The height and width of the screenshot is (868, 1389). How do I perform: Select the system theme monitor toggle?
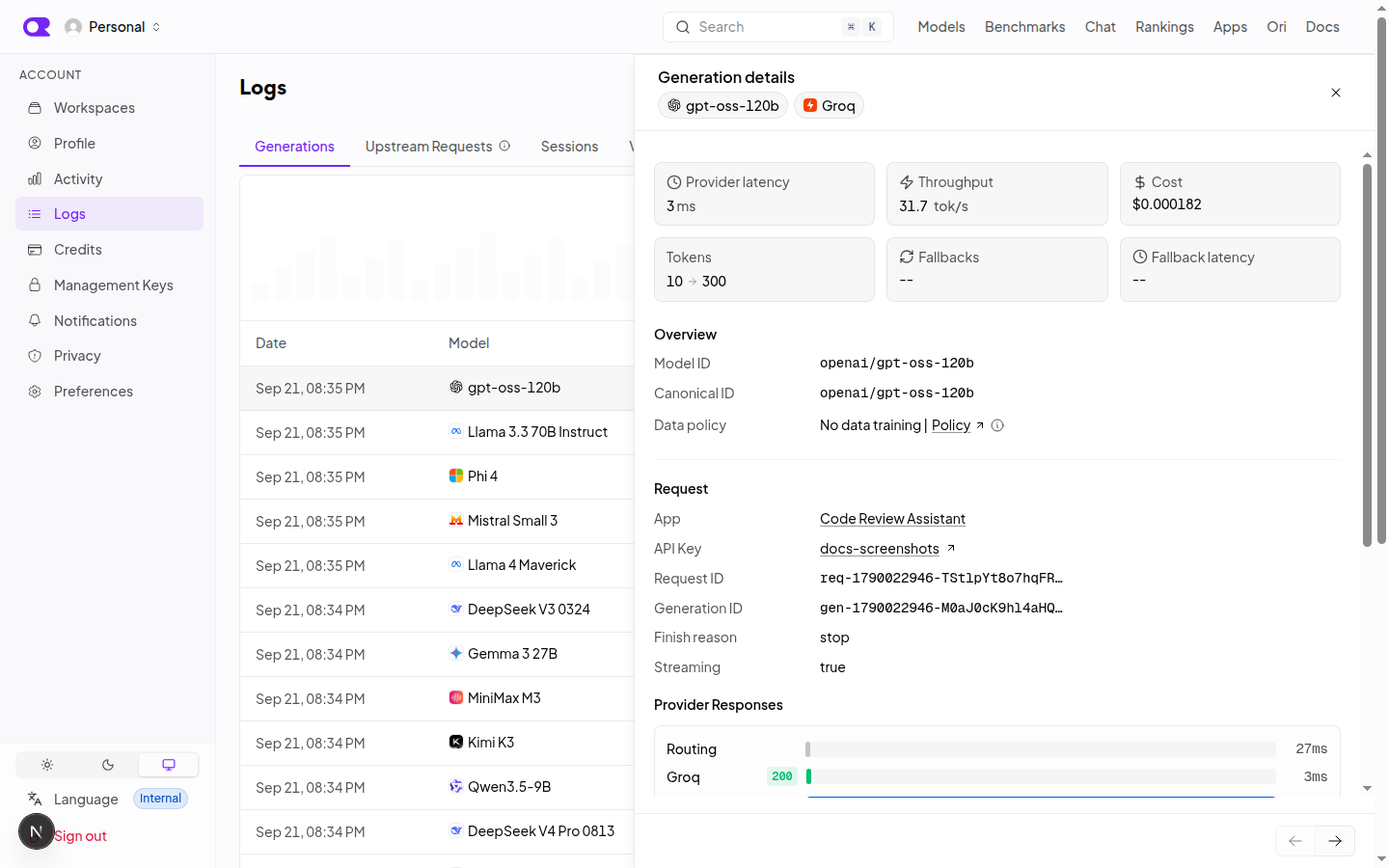169,765
